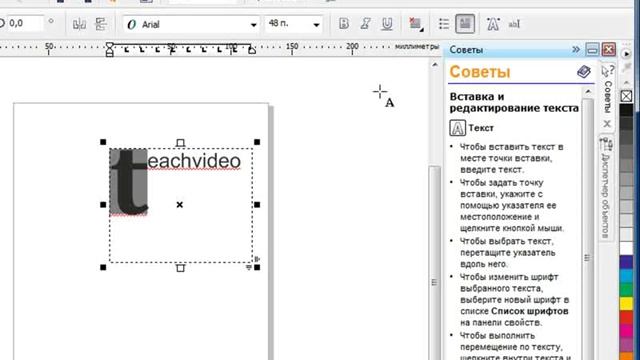This screenshot has height=360, width=640.
Task: Open the 48 pt font size dropdown
Action: click(x=316, y=25)
